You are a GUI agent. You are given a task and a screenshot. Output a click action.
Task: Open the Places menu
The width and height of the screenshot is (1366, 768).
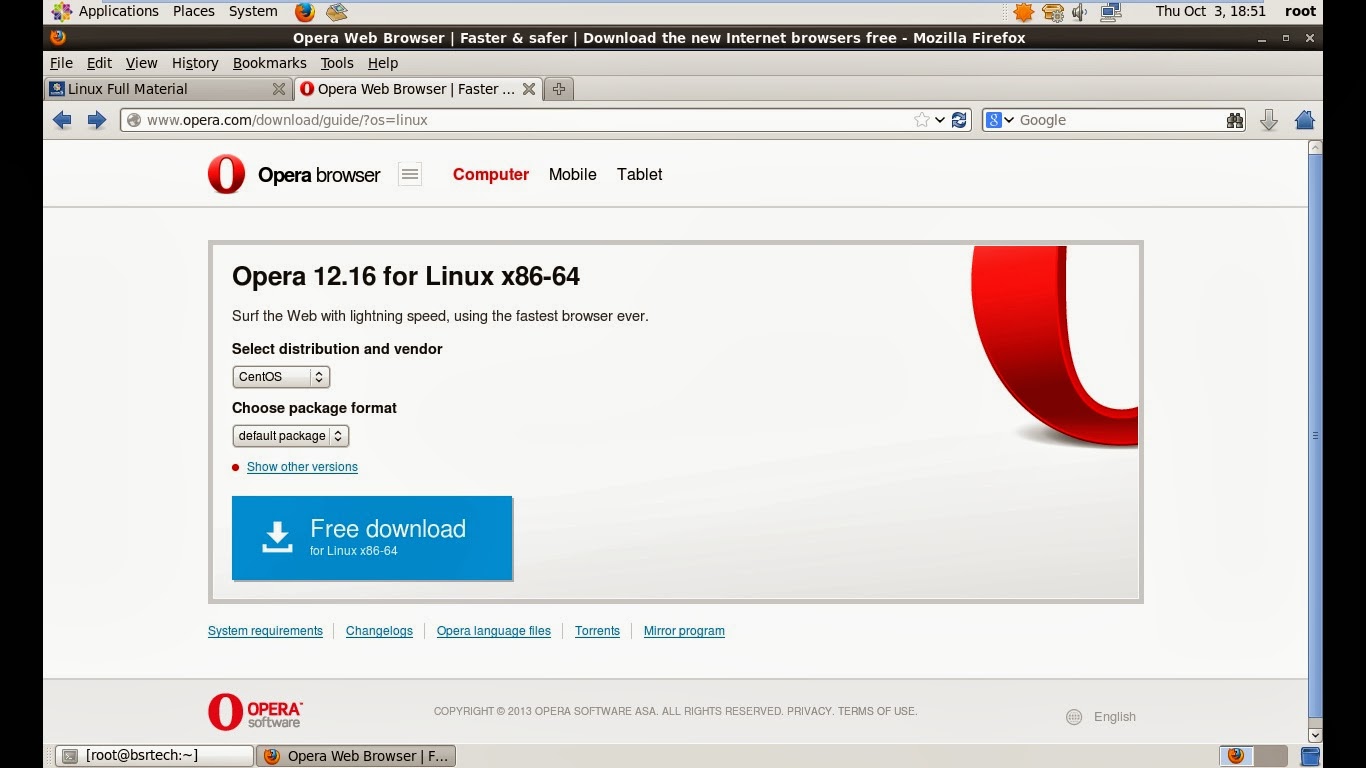point(194,12)
